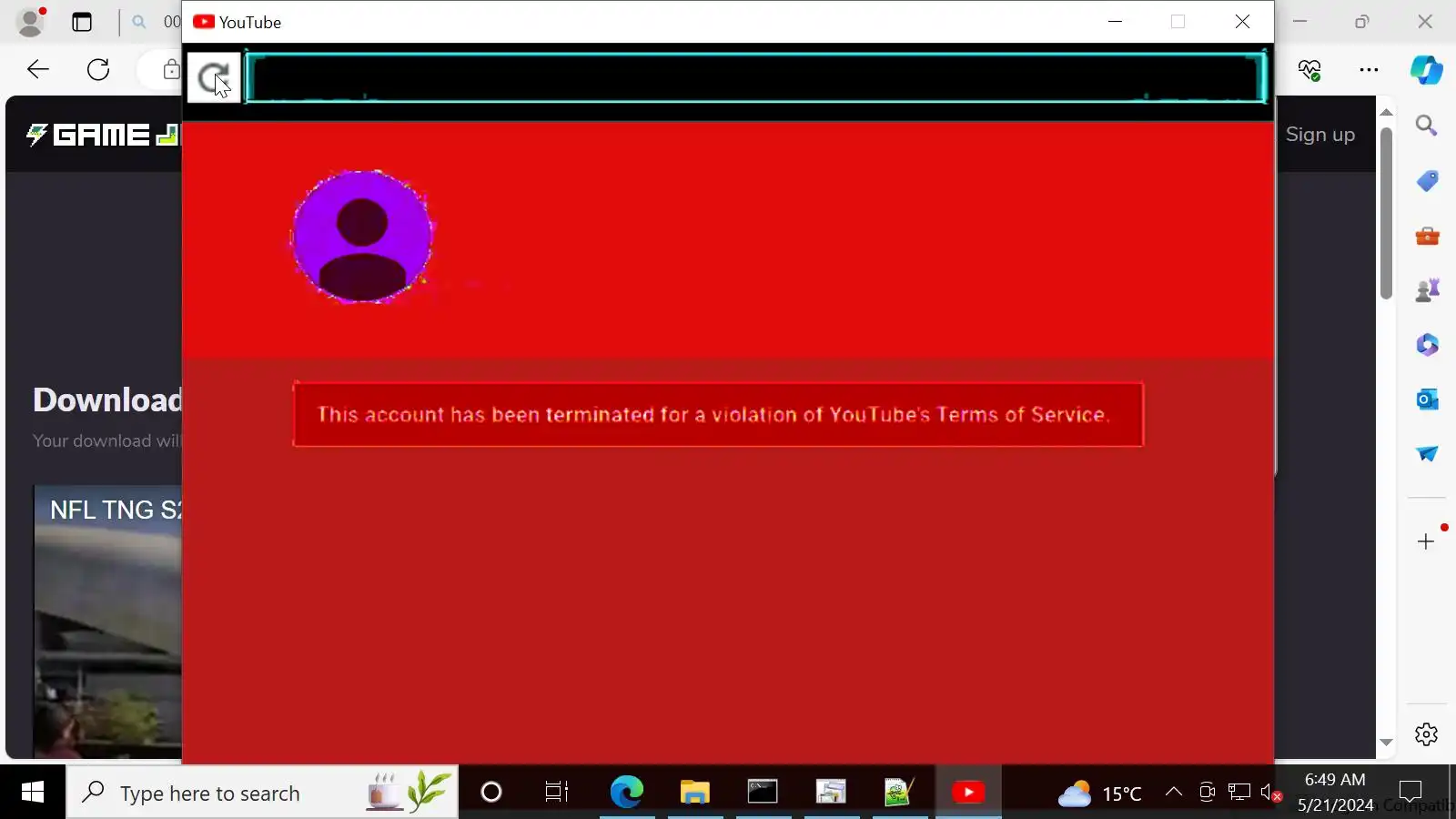Open Tools briefcase icon in Edge sidebar
The height and width of the screenshot is (819, 1456).
[x=1427, y=237]
